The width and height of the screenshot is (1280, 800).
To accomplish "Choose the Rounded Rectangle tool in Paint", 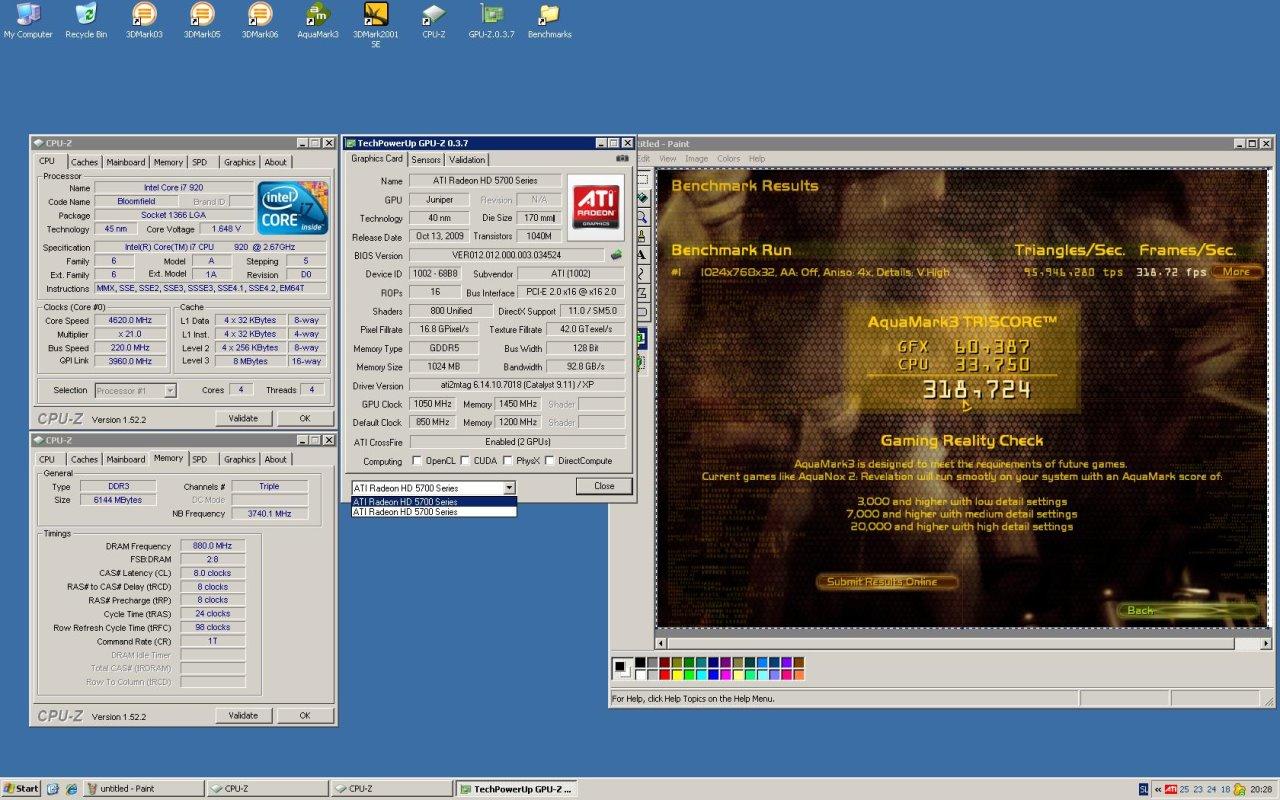I will pyautogui.click(x=644, y=311).
